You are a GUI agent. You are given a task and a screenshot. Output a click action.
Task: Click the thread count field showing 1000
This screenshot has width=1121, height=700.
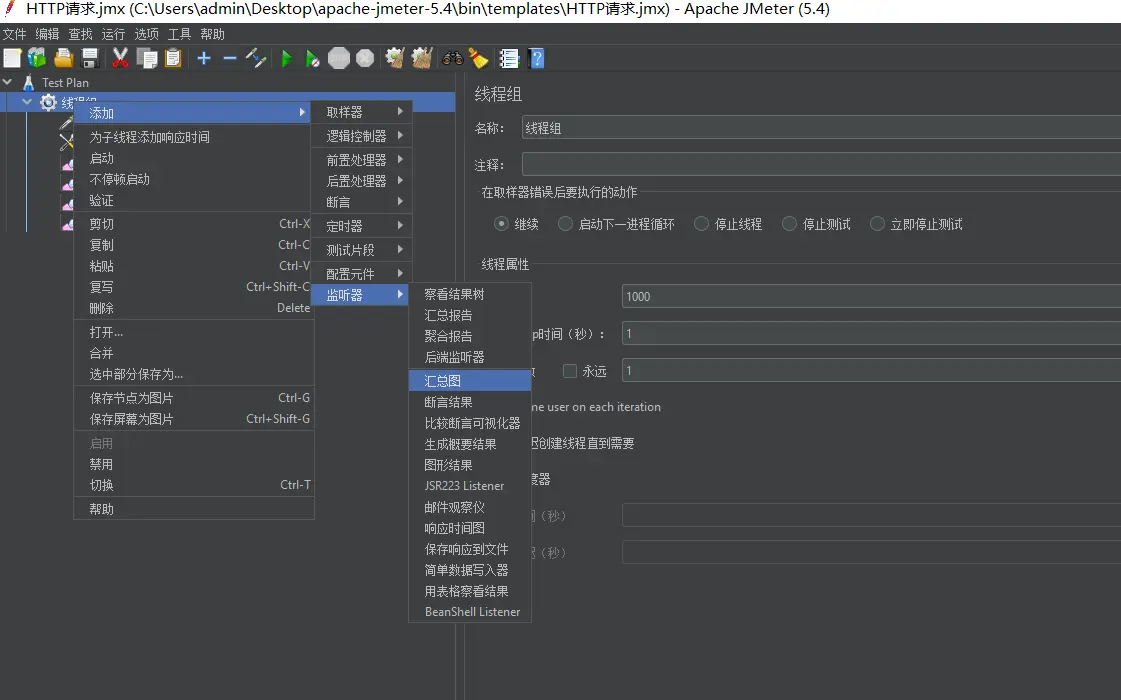click(870, 296)
